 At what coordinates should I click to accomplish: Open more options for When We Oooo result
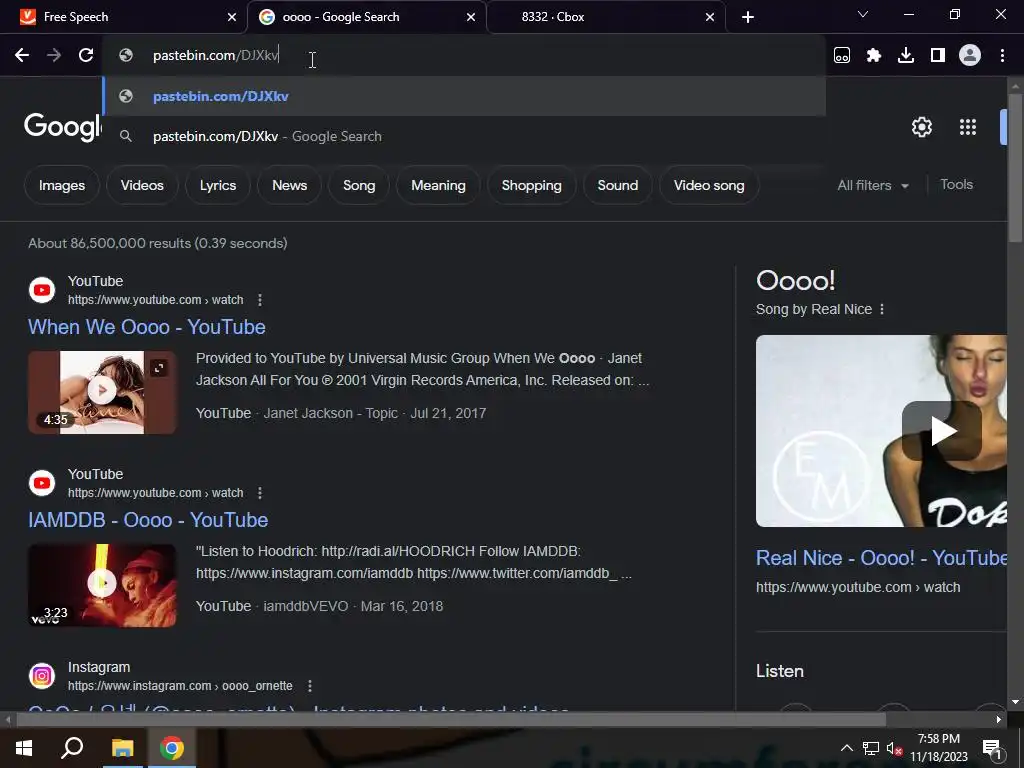[260, 300]
